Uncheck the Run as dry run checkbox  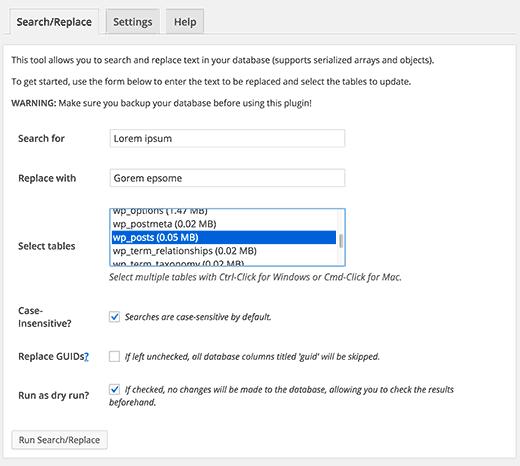click(114, 389)
